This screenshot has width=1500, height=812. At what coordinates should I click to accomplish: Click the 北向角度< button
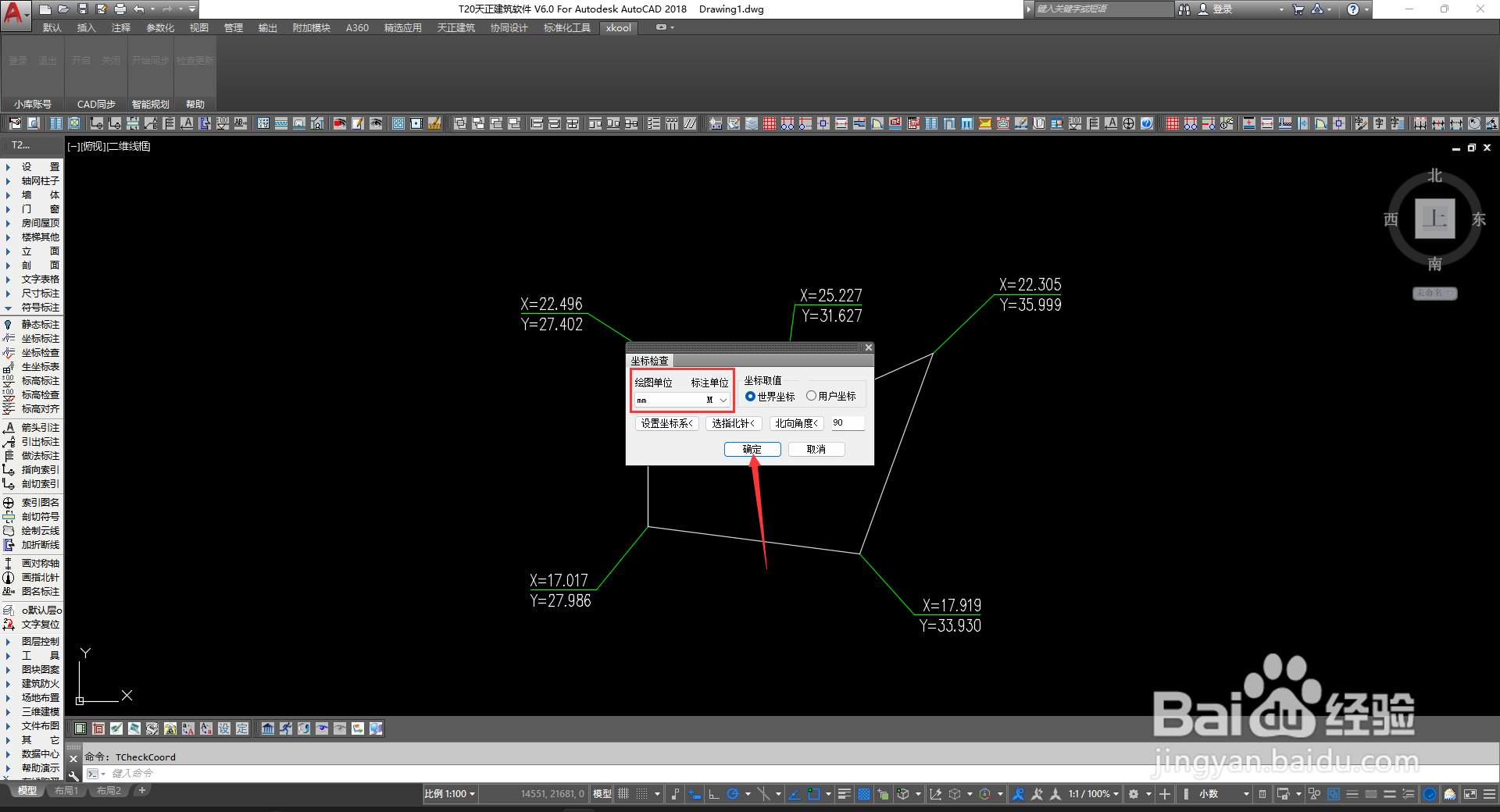(x=796, y=424)
